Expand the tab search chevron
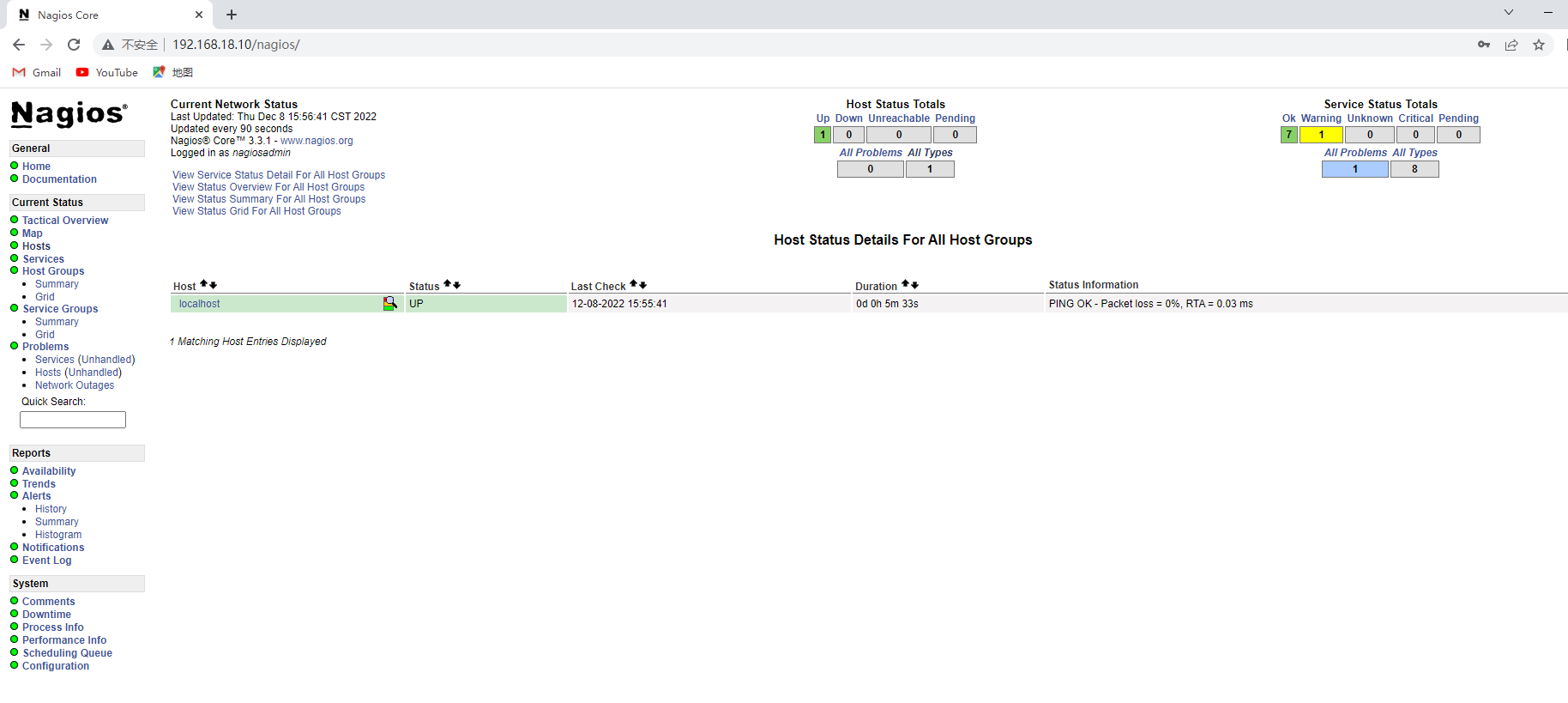The image size is (1568, 703). [x=1509, y=13]
